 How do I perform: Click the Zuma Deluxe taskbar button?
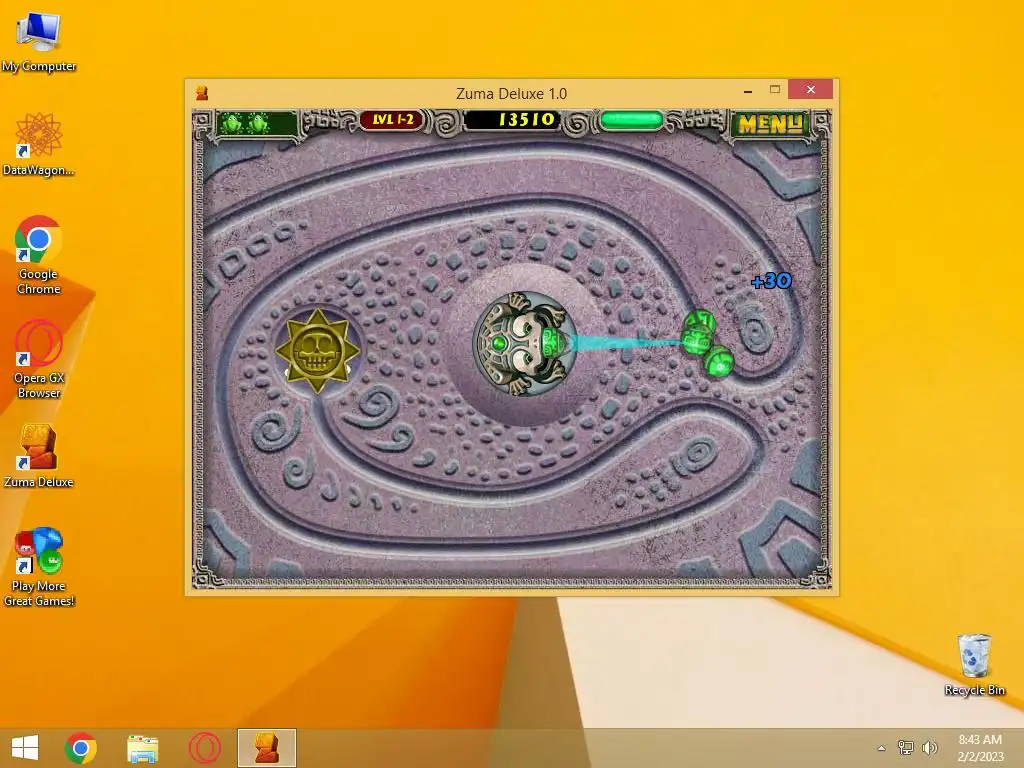pos(267,748)
